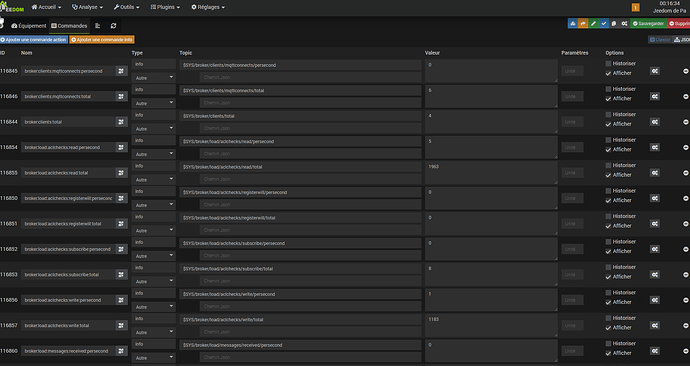The width and height of the screenshot is (690, 366).
Task: Click the copy/duplicate icon in top toolbar
Action: coord(613,24)
